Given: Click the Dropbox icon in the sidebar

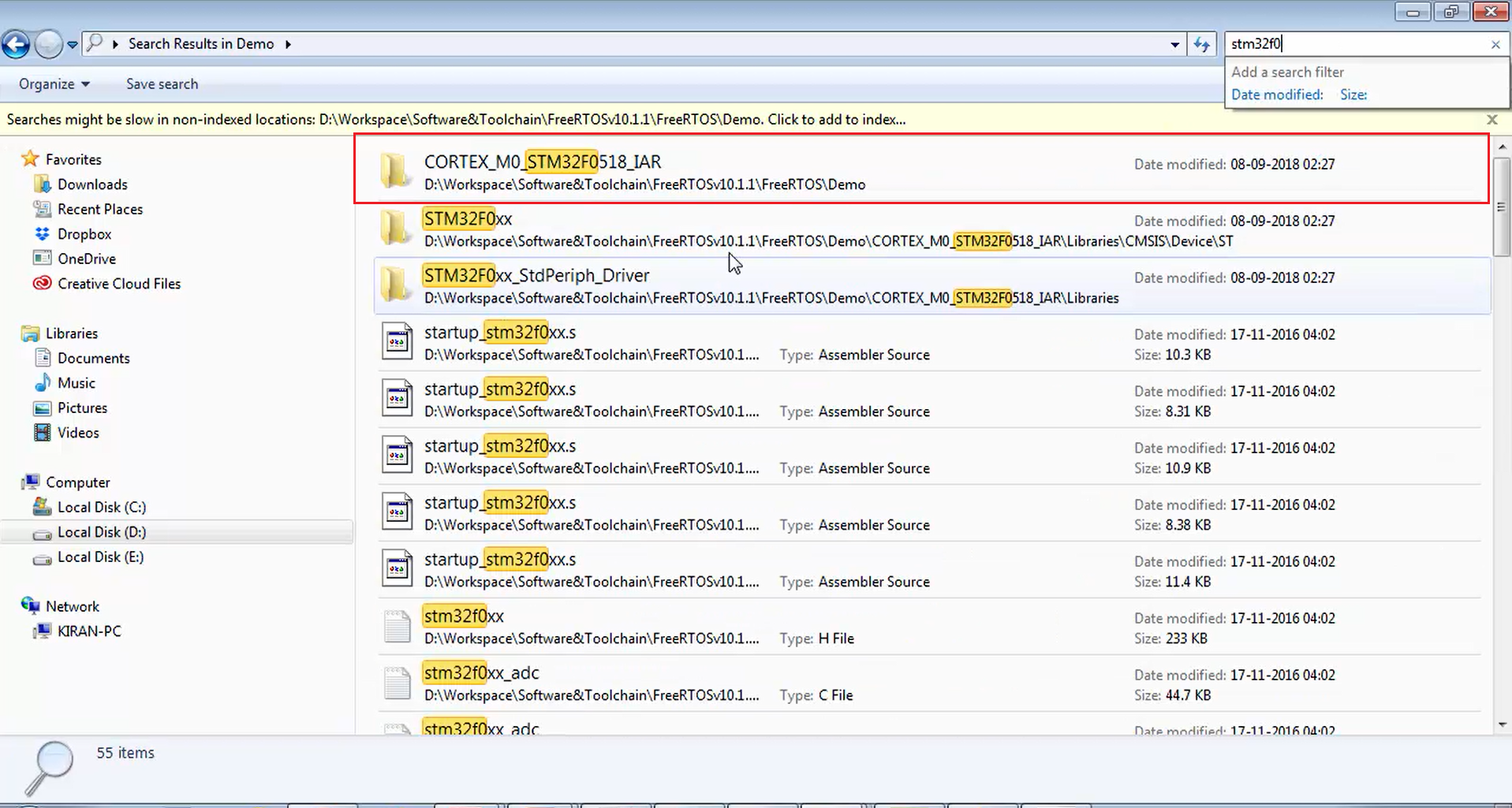Looking at the screenshot, I should 42,234.
